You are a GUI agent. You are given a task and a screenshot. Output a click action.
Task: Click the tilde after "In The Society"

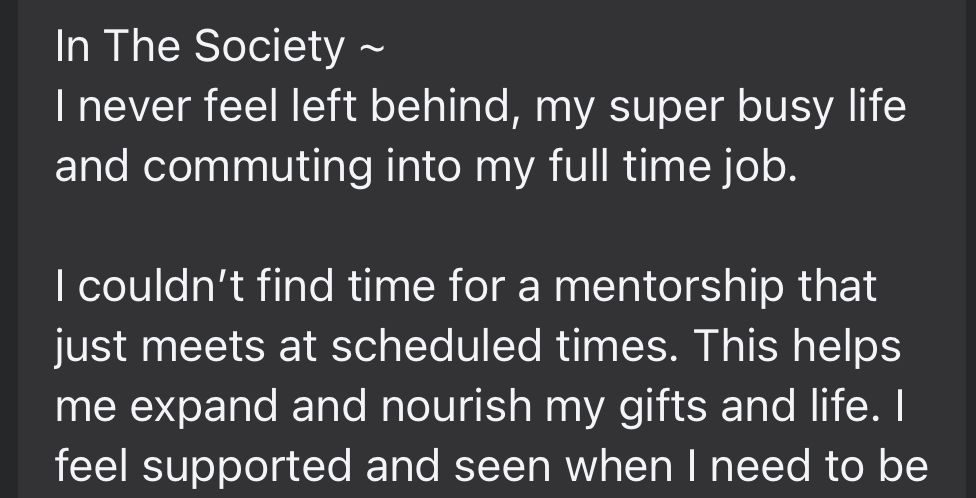click(x=369, y=48)
